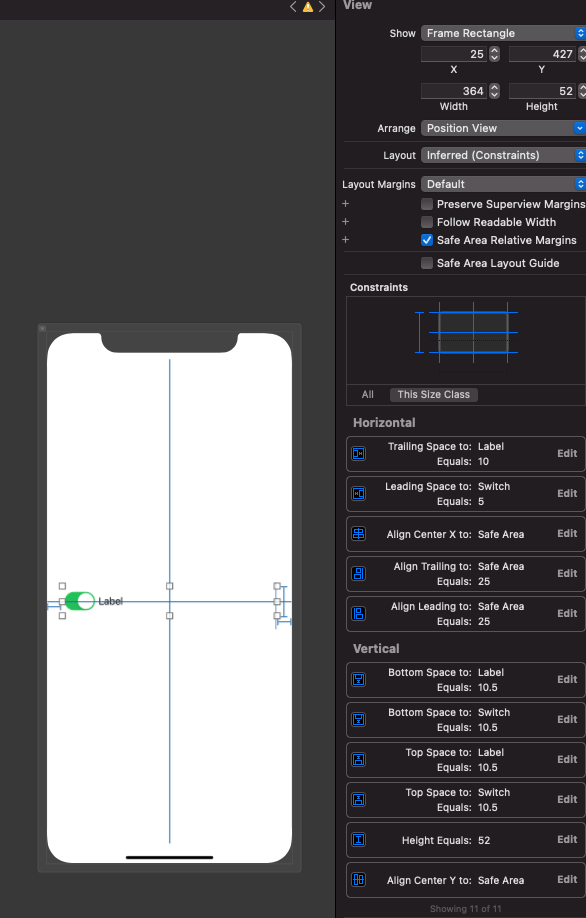This screenshot has height=918, width=586.
Task: Click the Align Leading to Safe Area icon
Action: [x=359, y=614]
